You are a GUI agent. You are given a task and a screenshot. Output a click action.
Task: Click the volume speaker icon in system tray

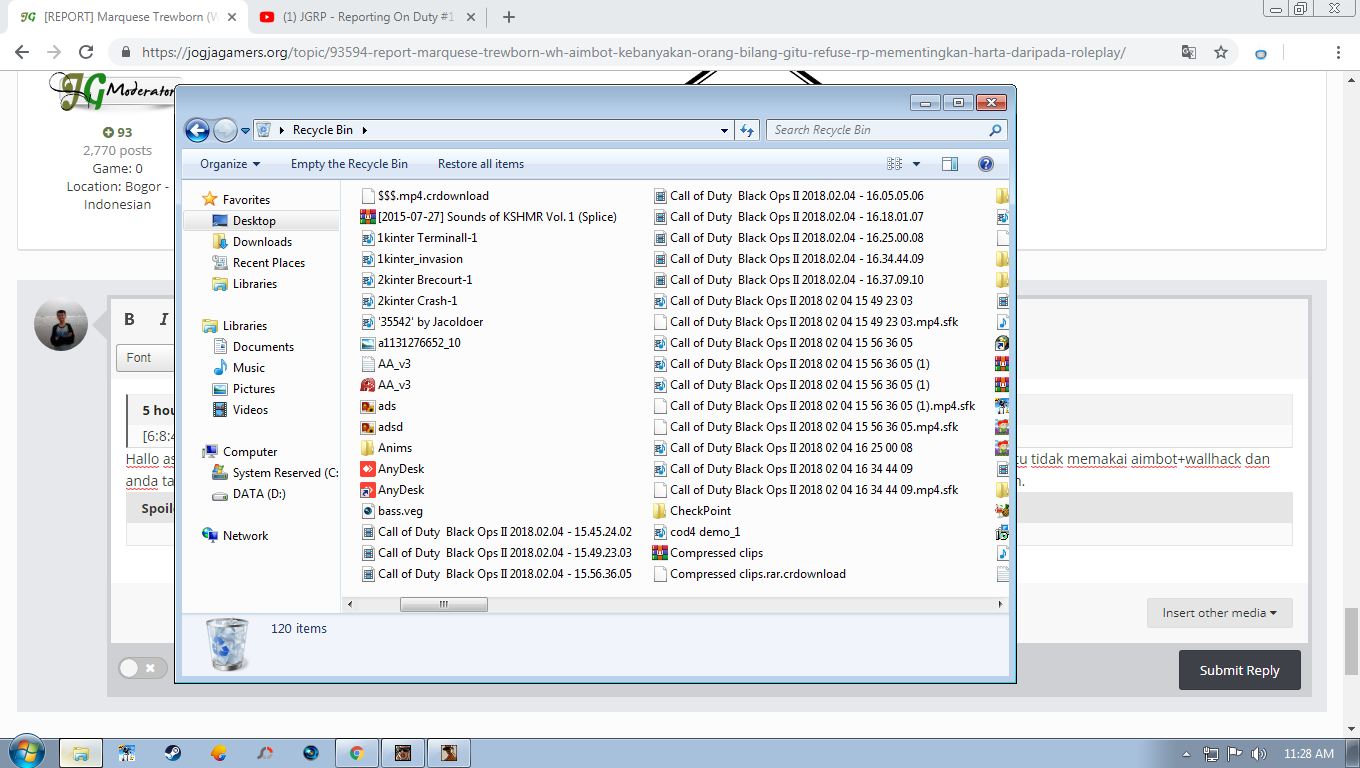pos(1259,754)
